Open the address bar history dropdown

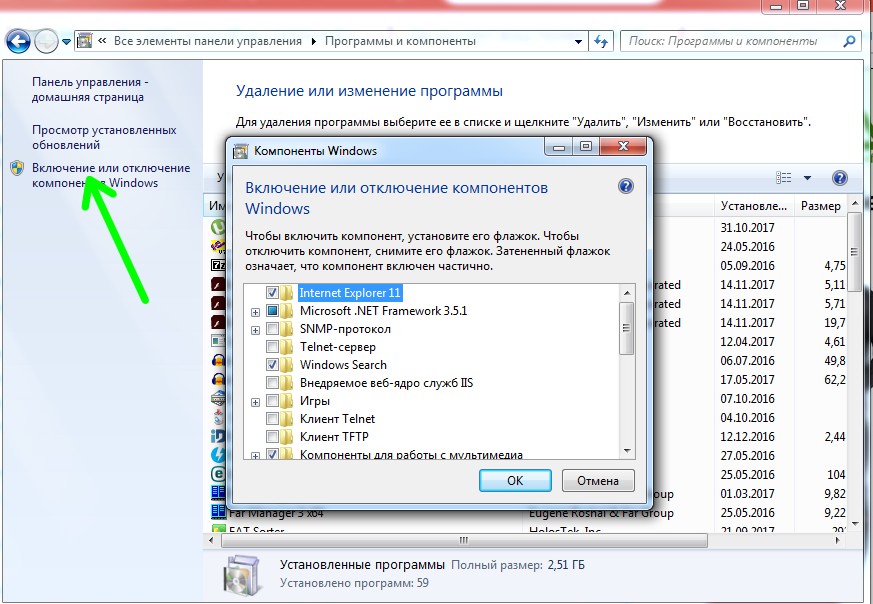(x=578, y=42)
